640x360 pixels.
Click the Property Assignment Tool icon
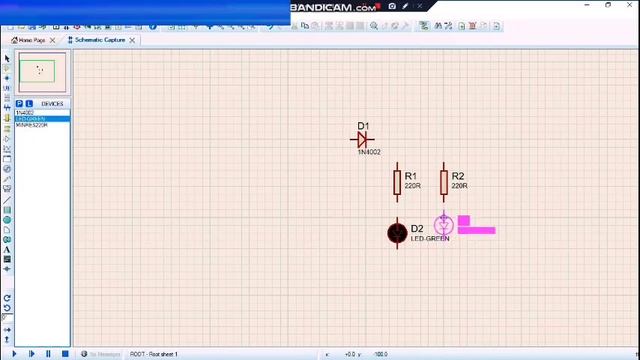pyautogui.click(x=449, y=26)
